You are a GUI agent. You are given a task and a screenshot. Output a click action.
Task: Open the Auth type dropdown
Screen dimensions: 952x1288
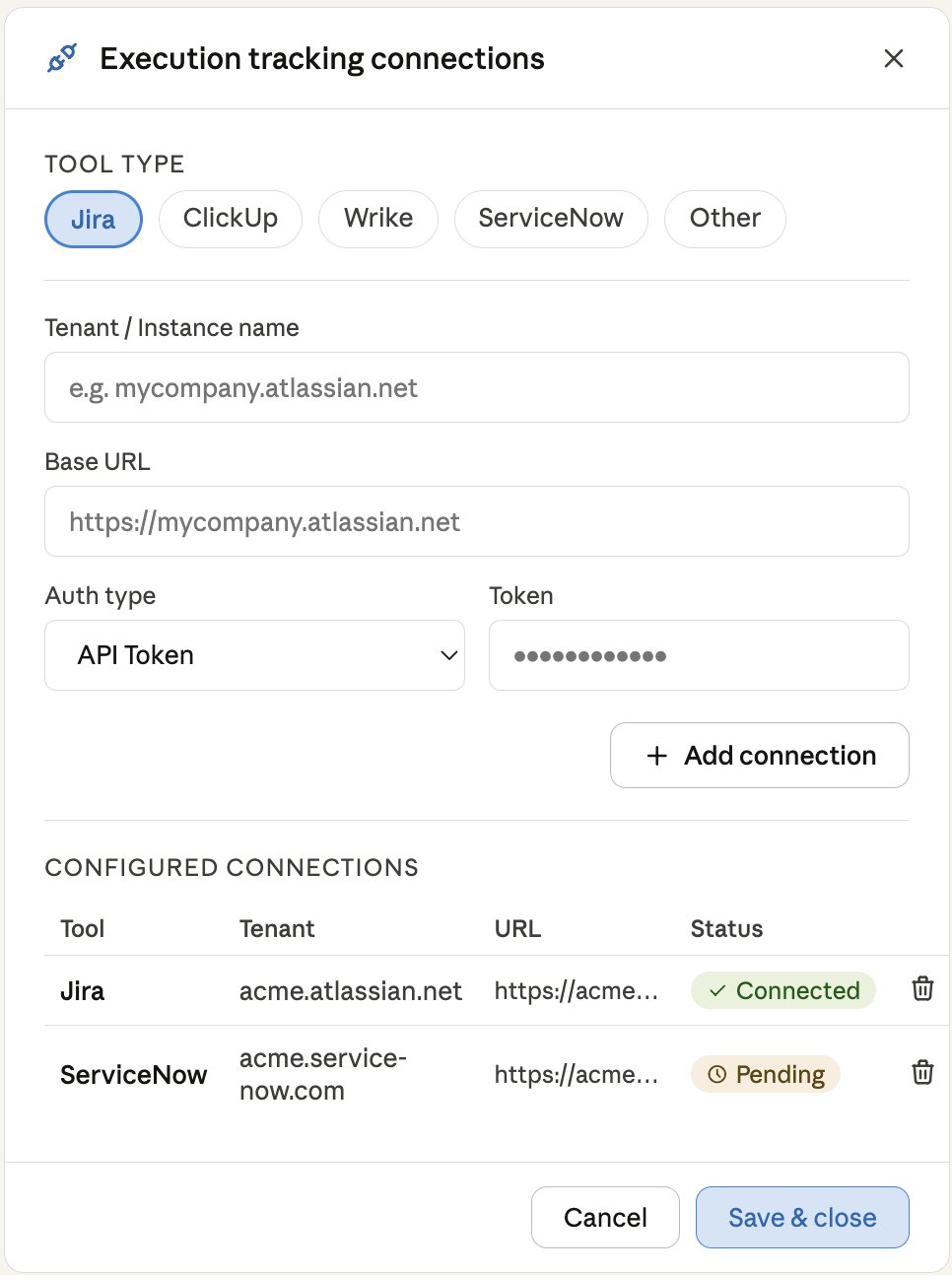click(255, 655)
